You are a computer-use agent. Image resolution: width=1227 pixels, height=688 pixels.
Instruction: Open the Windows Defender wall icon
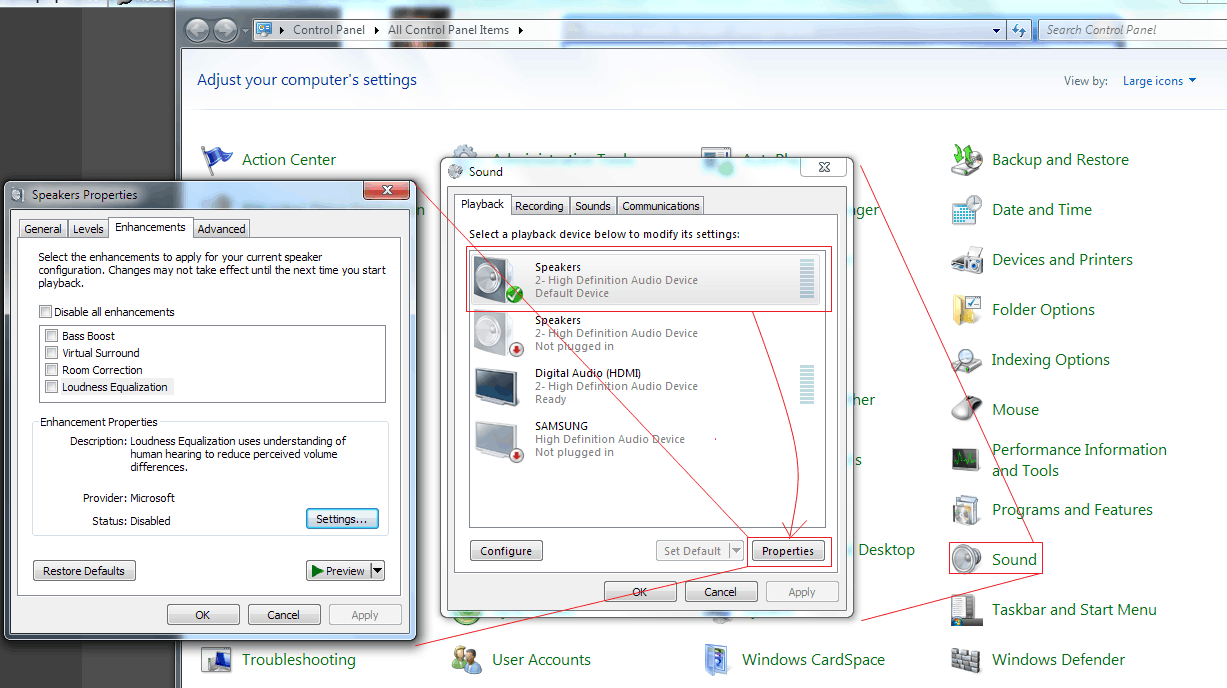pos(967,660)
